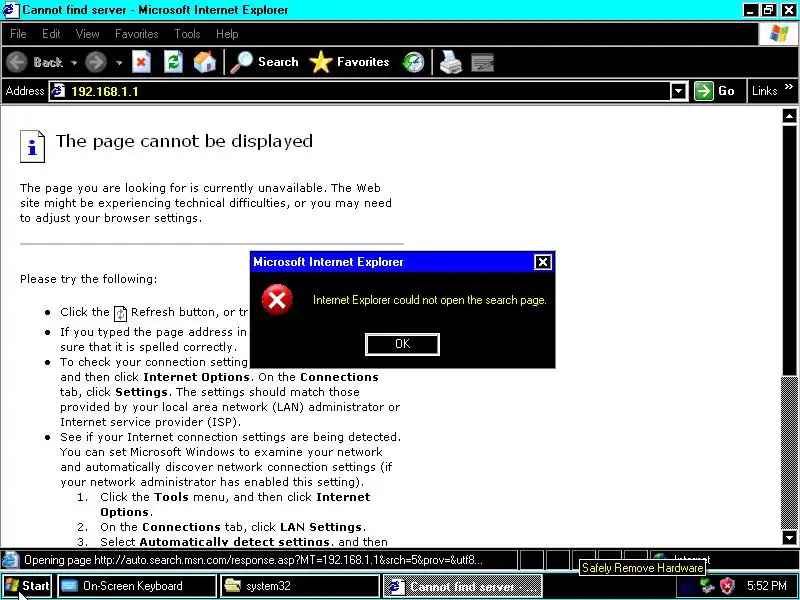Image resolution: width=800 pixels, height=600 pixels.
Task: Refresh the page with toolbar icon
Action: click(x=173, y=62)
